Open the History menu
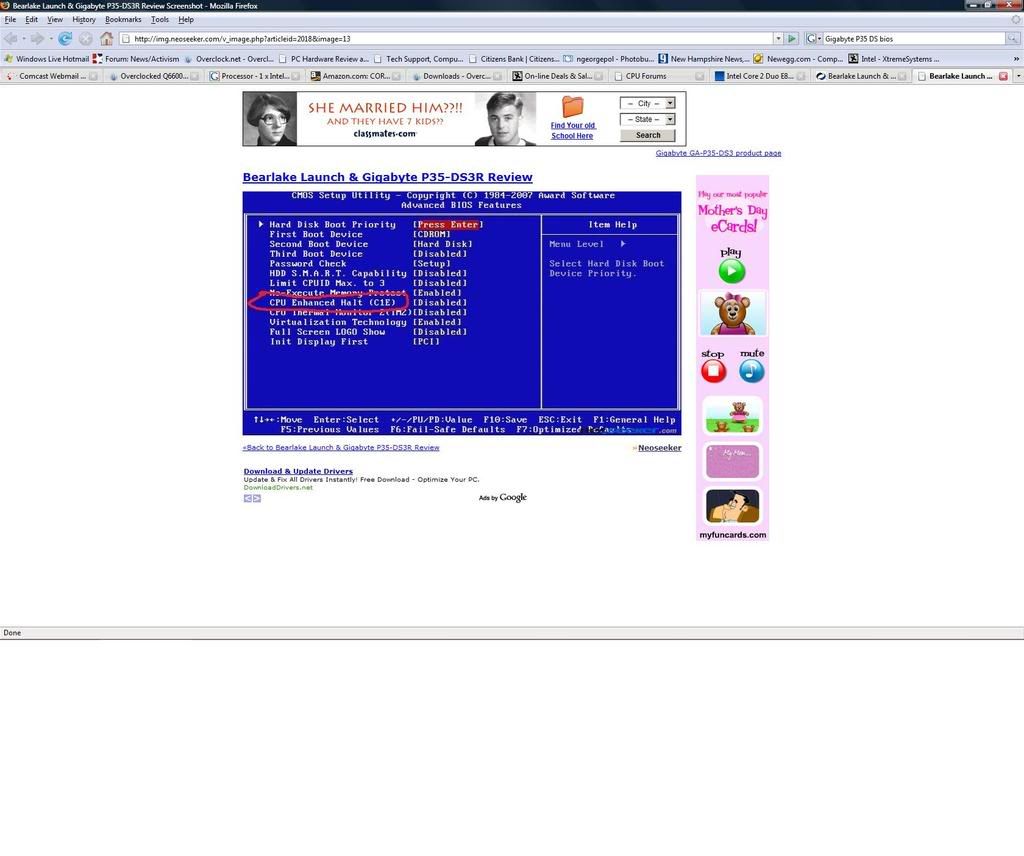The height and width of the screenshot is (856, 1024). click(x=84, y=20)
